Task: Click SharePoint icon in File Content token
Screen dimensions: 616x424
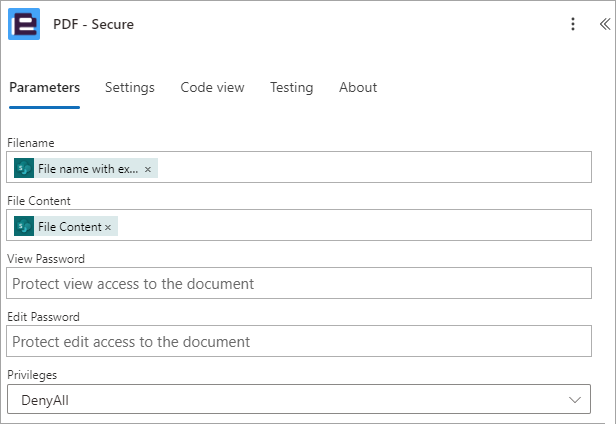Action: click(x=24, y=226)
